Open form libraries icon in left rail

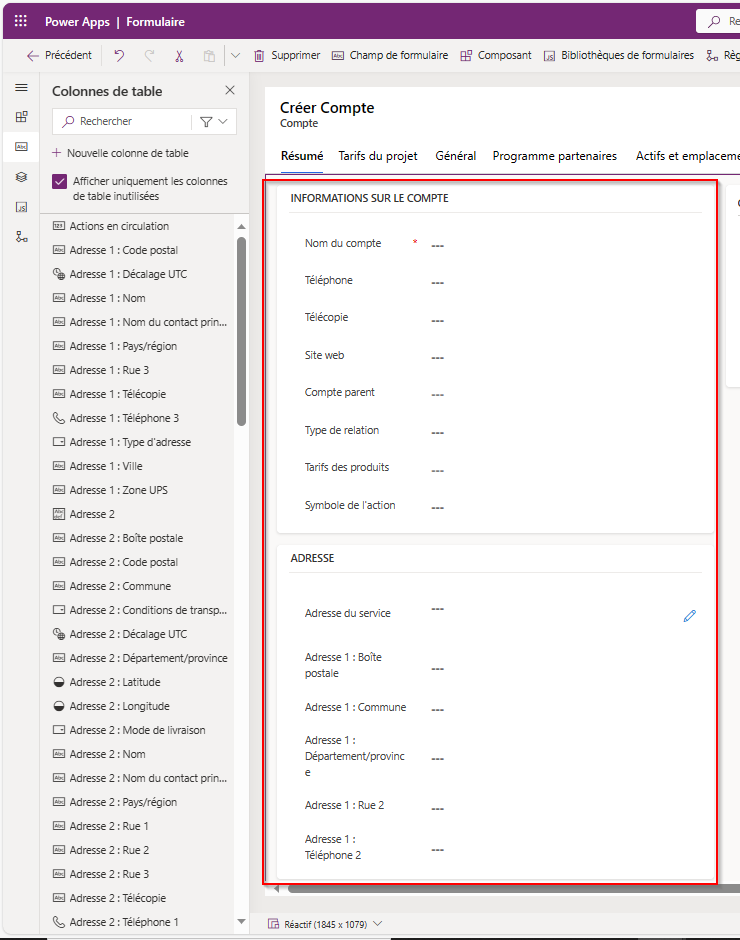point(21,207)
